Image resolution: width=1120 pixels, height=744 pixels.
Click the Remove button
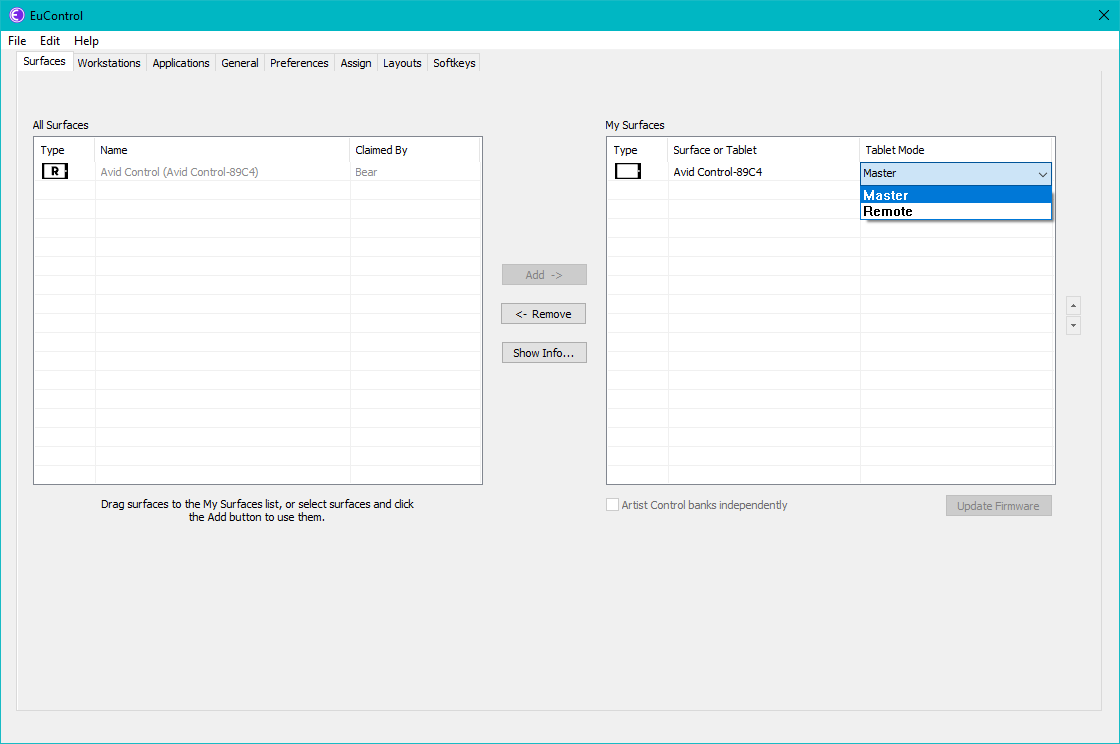click(x=543, y=314)
